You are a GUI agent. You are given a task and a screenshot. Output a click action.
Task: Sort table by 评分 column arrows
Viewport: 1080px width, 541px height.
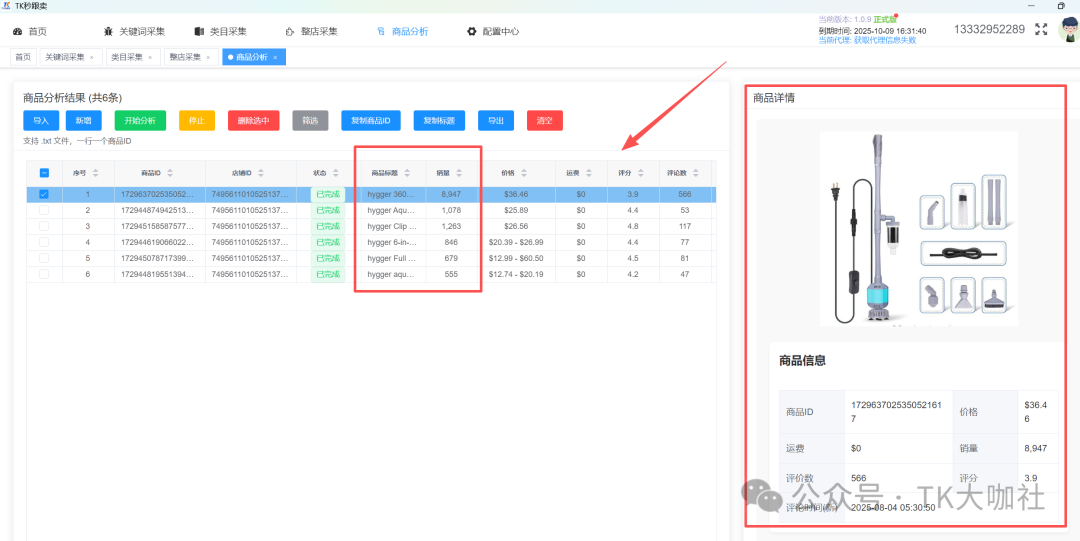tap(640, 173)
